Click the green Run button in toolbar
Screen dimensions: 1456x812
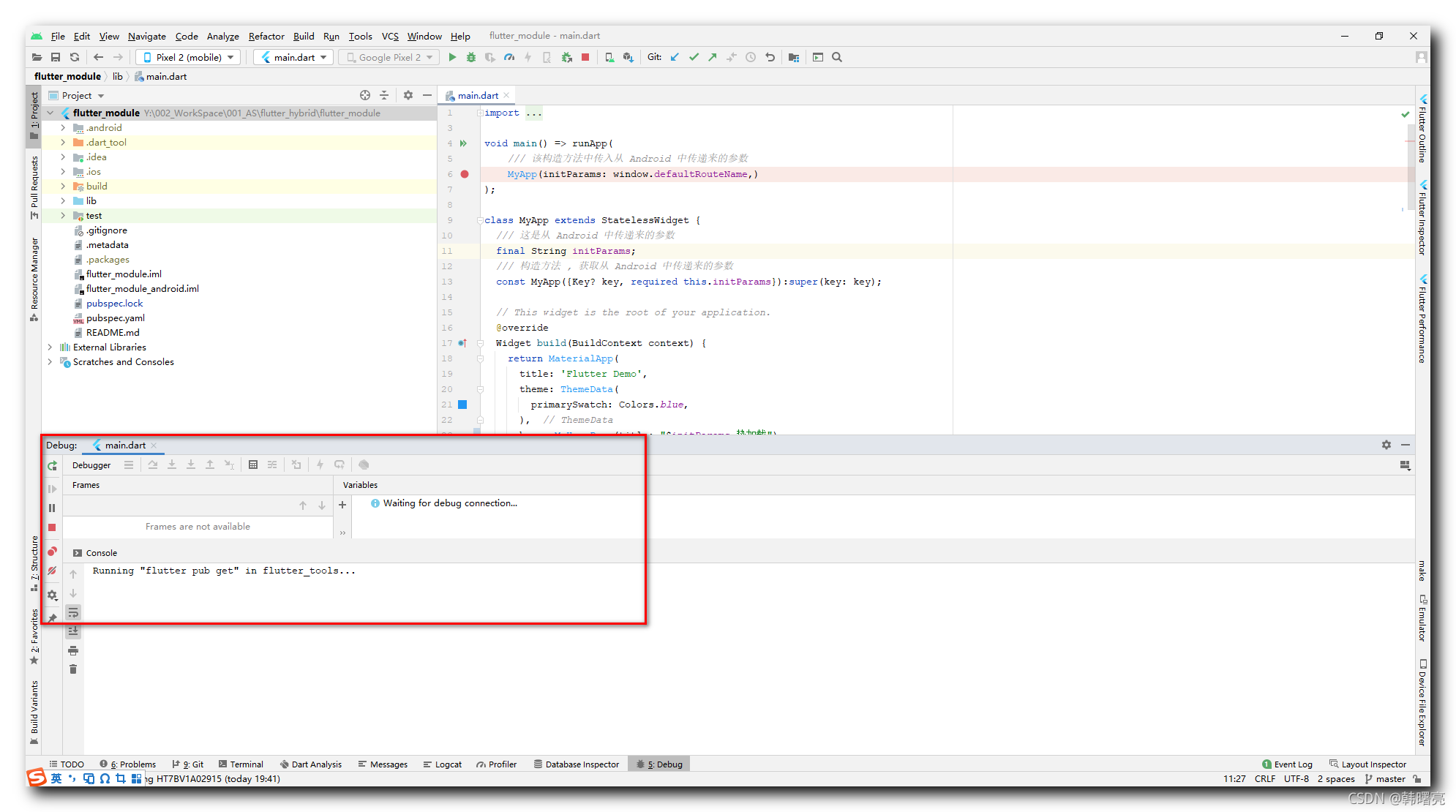pyautogui.click(x=452, y=57)
